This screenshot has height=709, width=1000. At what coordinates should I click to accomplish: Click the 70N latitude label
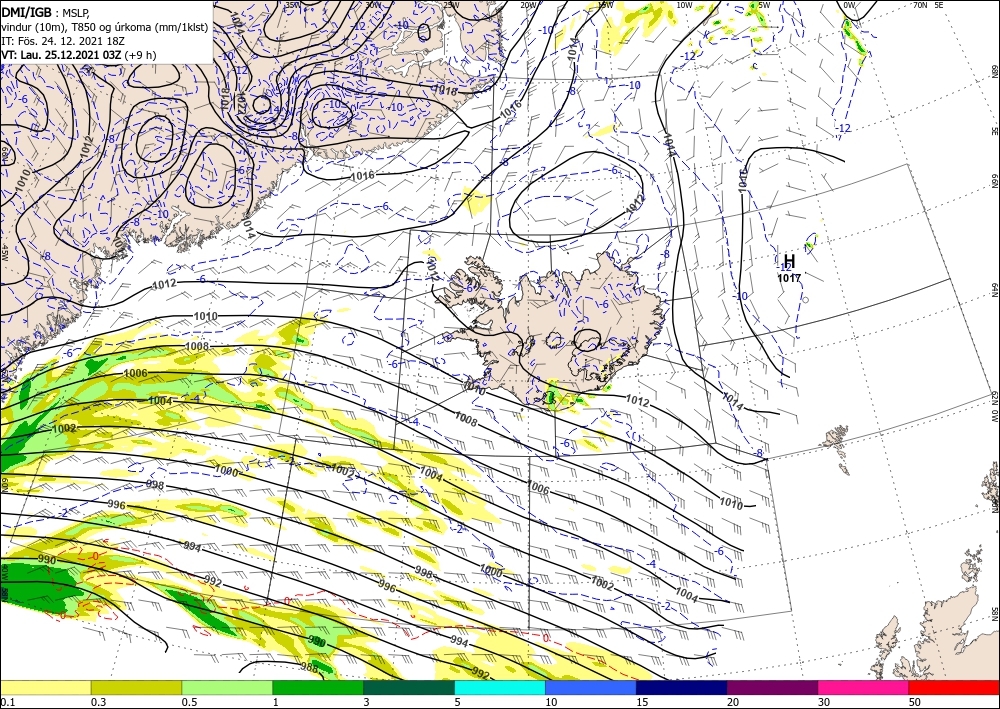(x=920, y=4)
